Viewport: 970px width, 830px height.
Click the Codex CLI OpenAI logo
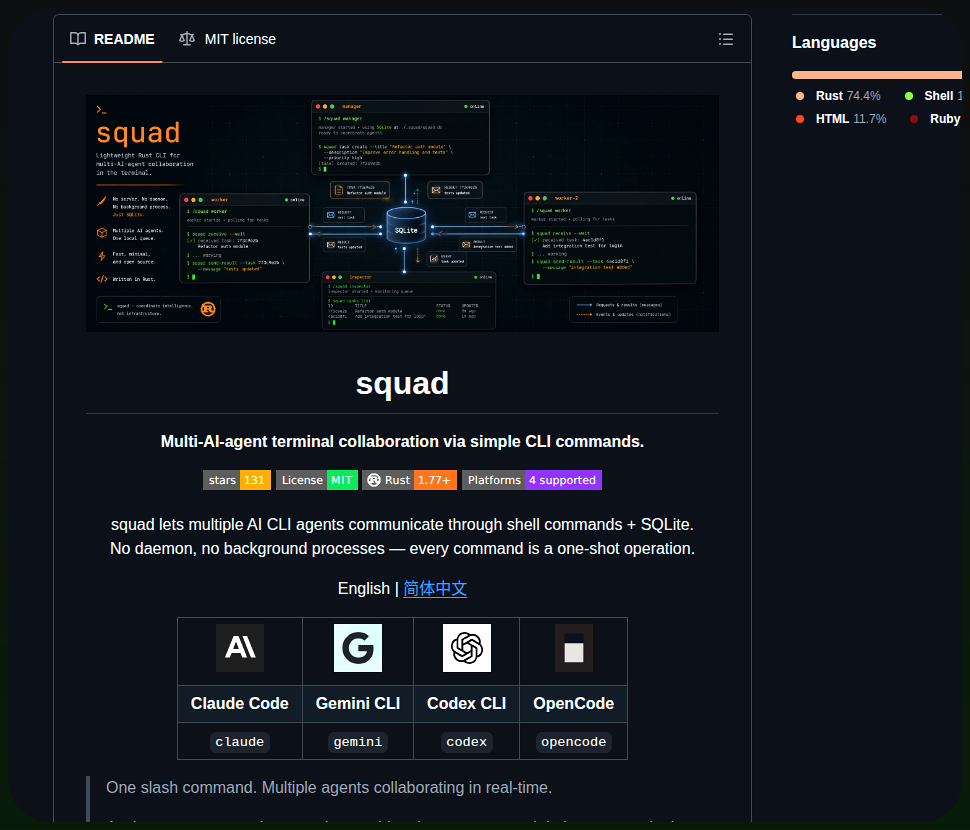(x=467, y=648)
